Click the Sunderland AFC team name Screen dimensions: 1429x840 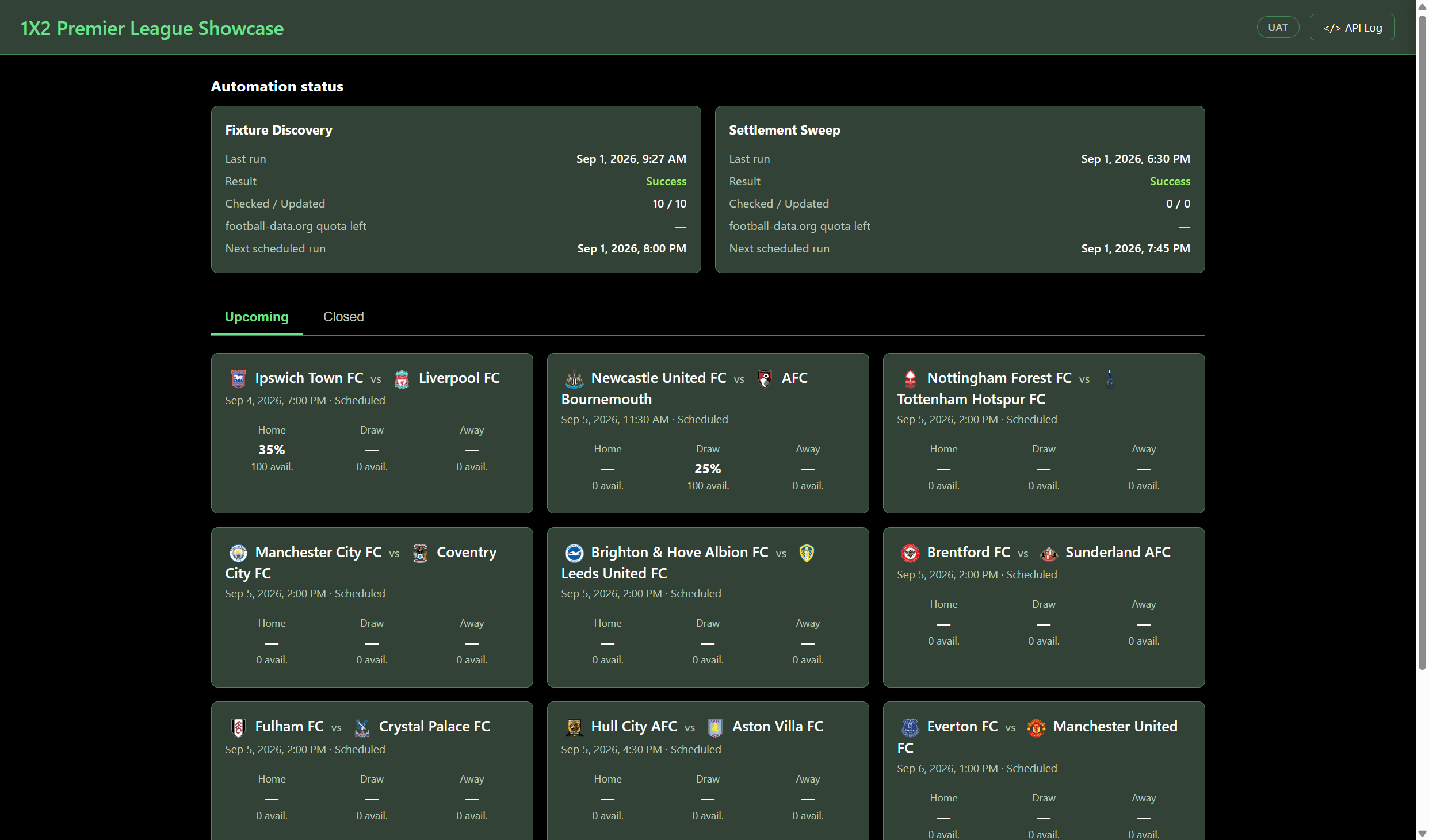[x=1118, y=553]
